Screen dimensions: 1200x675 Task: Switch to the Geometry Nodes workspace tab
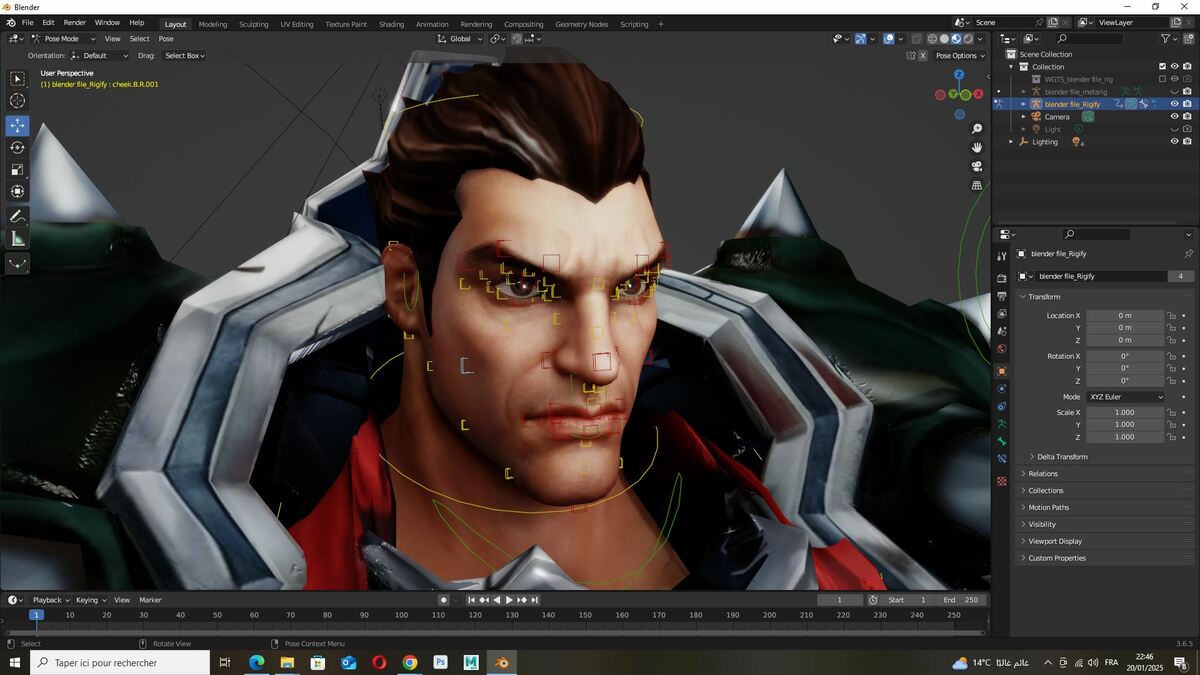pos(581,24)
